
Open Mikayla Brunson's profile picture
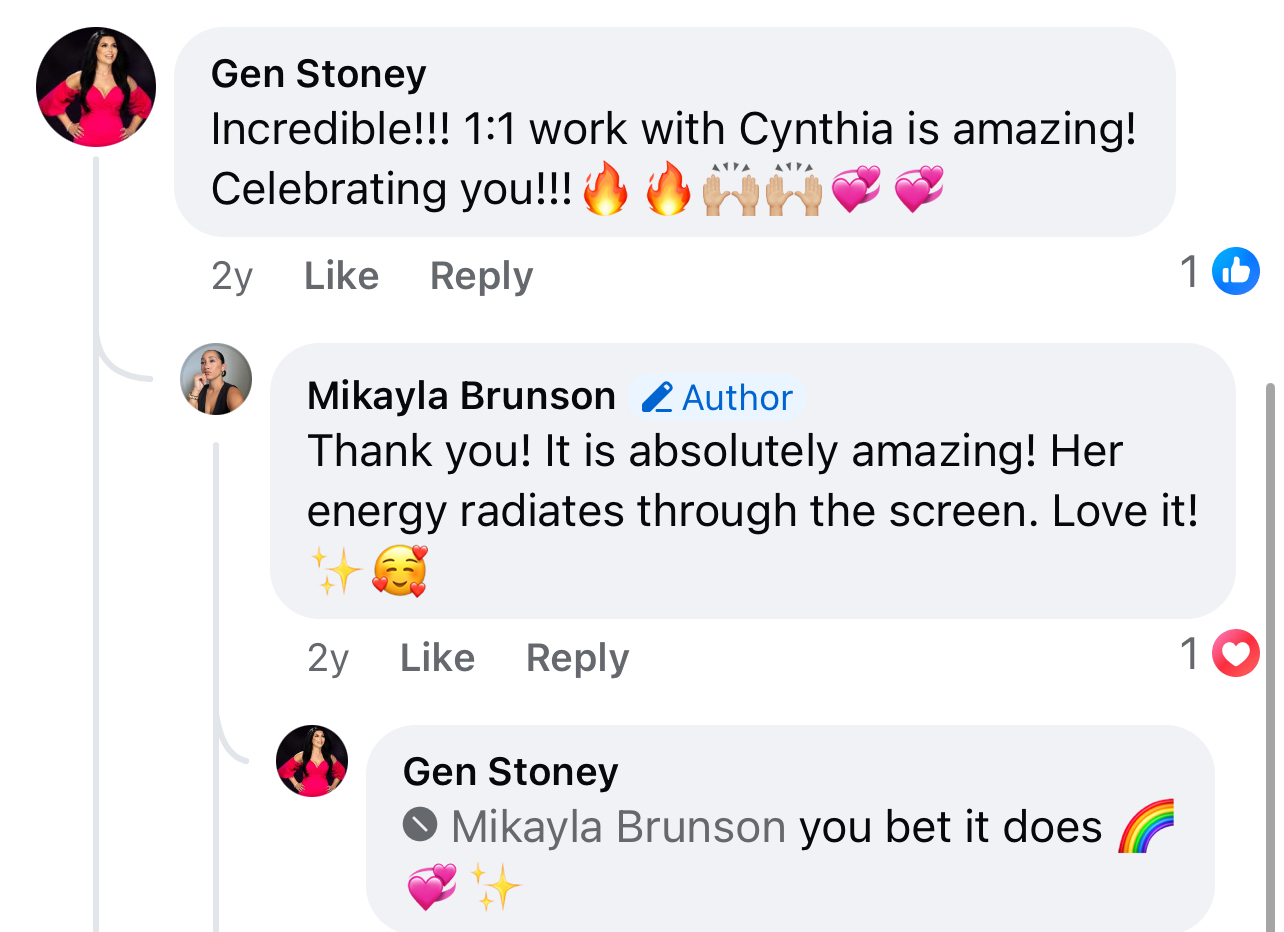click(216, 379)
